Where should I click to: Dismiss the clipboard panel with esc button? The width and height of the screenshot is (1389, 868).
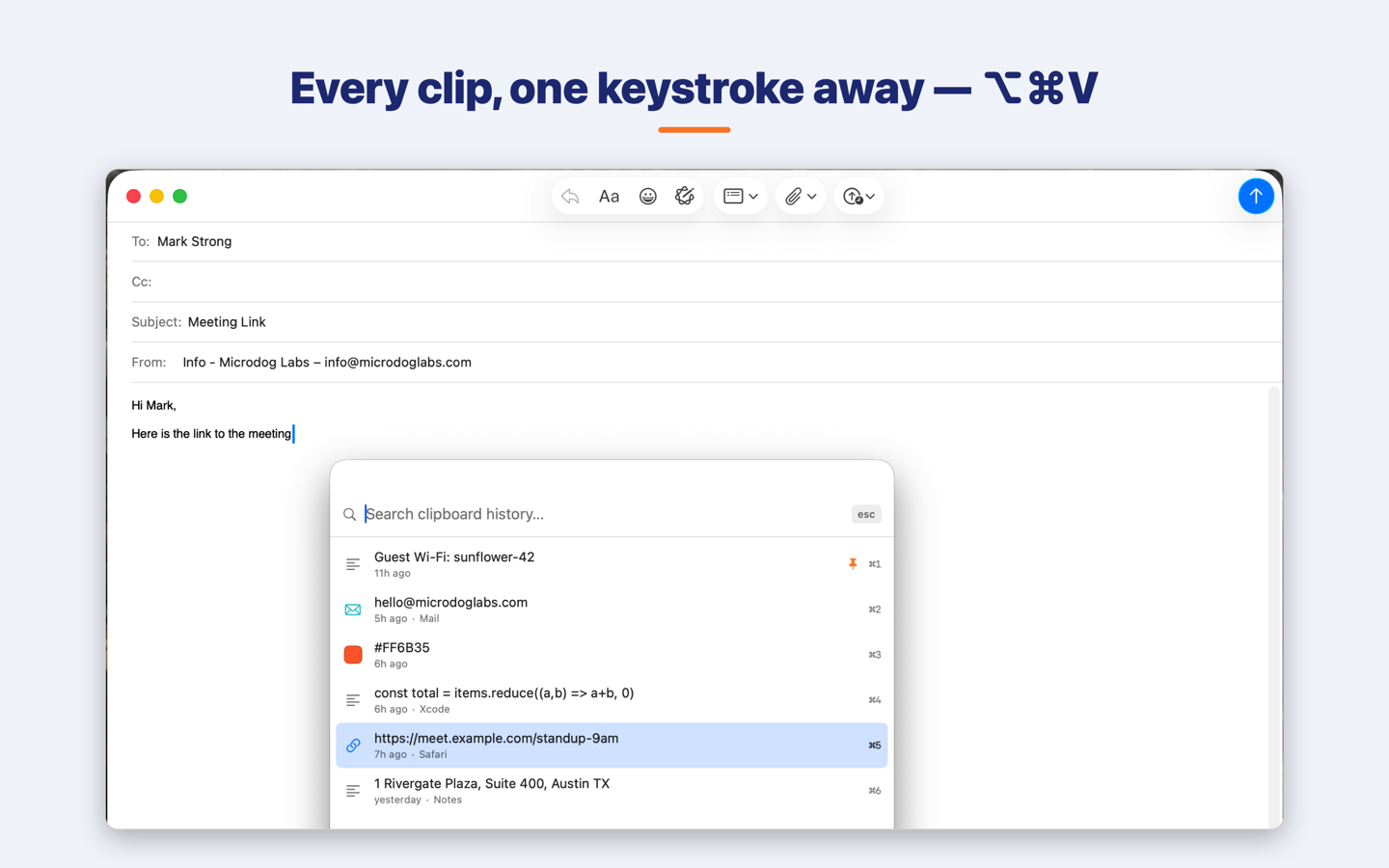866,514
